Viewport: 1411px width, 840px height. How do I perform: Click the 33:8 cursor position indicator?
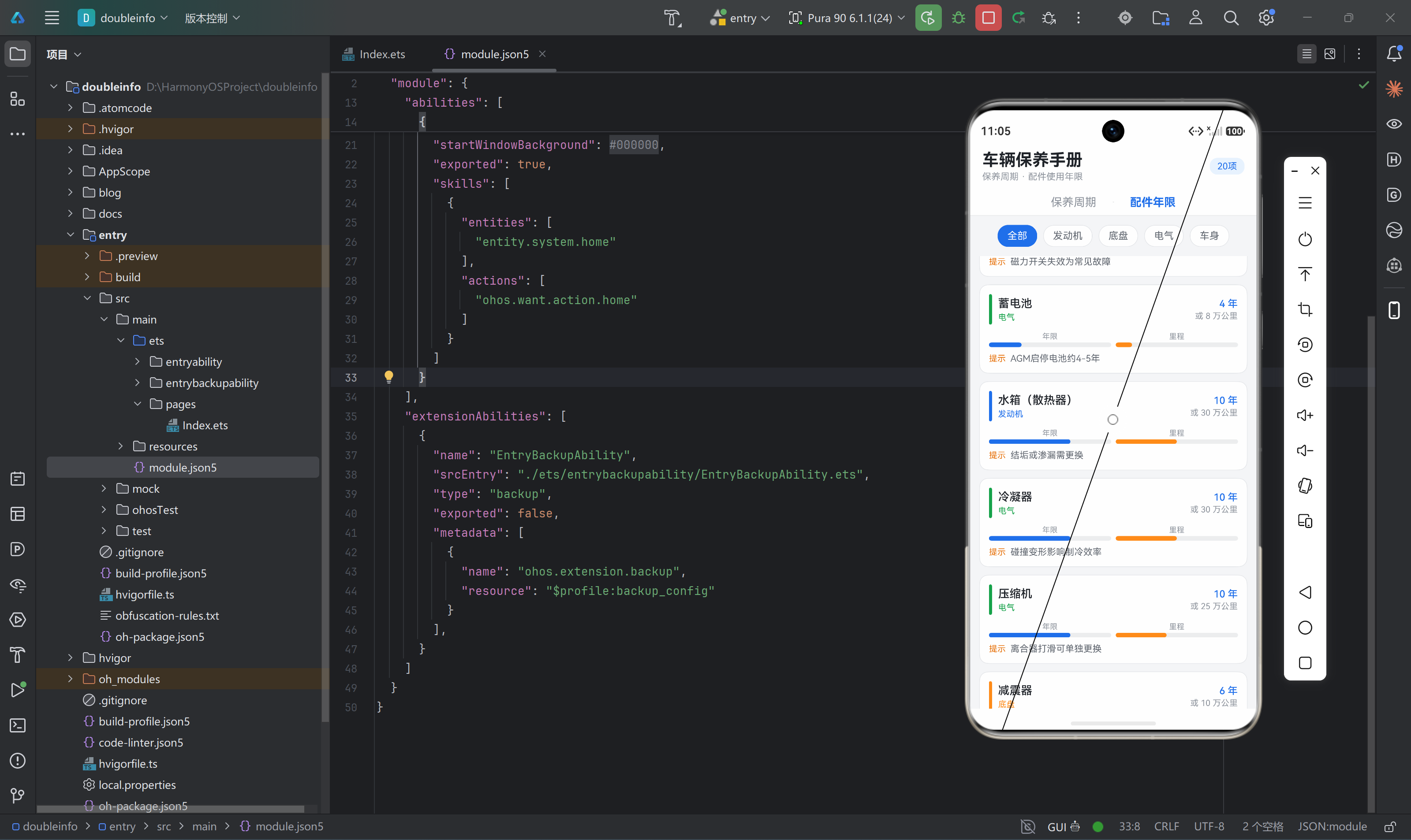click(1129, 827)
